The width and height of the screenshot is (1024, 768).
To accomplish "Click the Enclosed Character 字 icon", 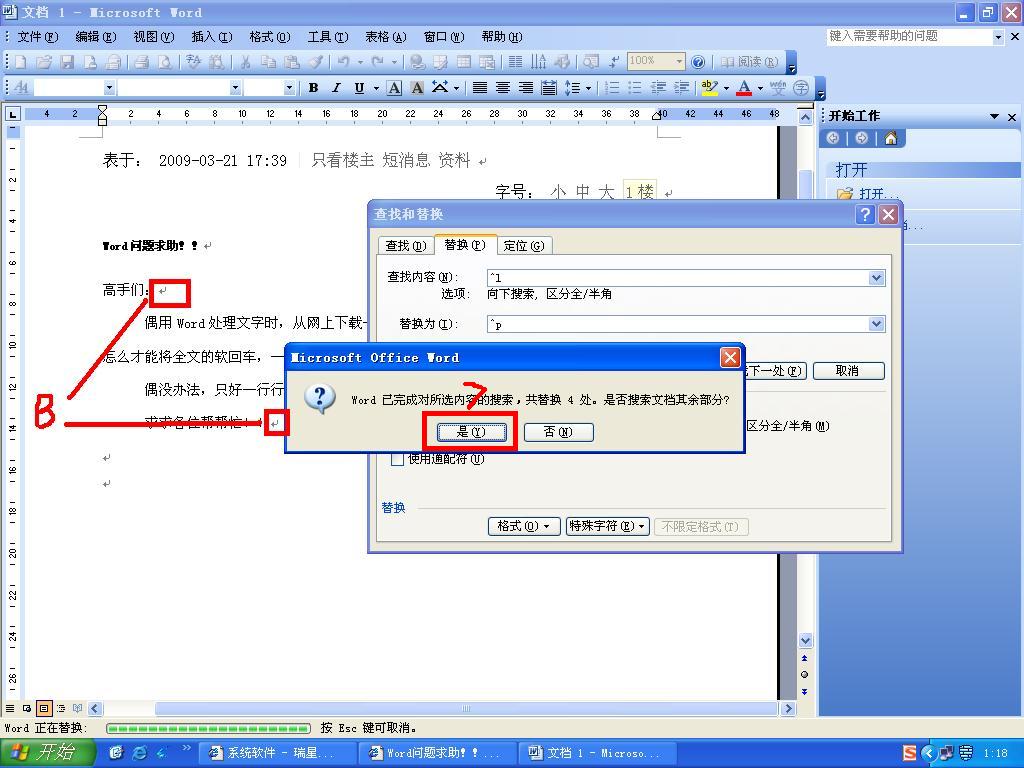I will (x=801, y=88).
